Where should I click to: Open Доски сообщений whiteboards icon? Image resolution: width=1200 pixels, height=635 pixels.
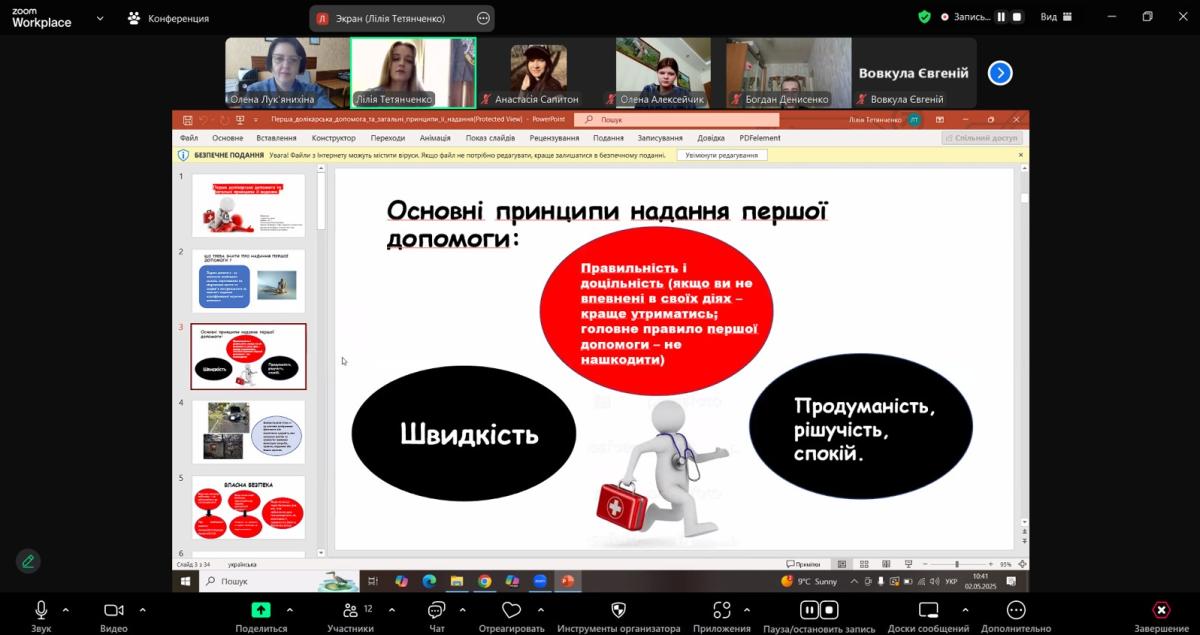coord(928,611)
